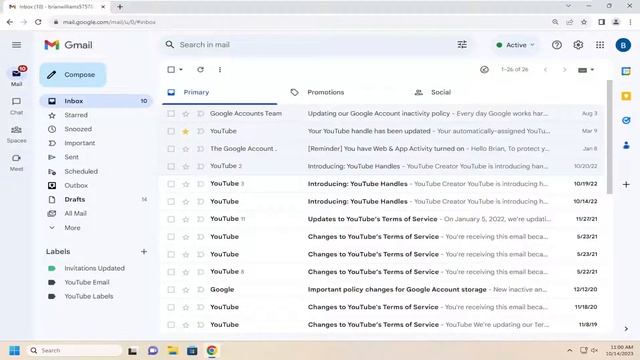Open Google Calendar side panel
The height and width of the screenshot is (360, 640).
[x=626, y=71]
